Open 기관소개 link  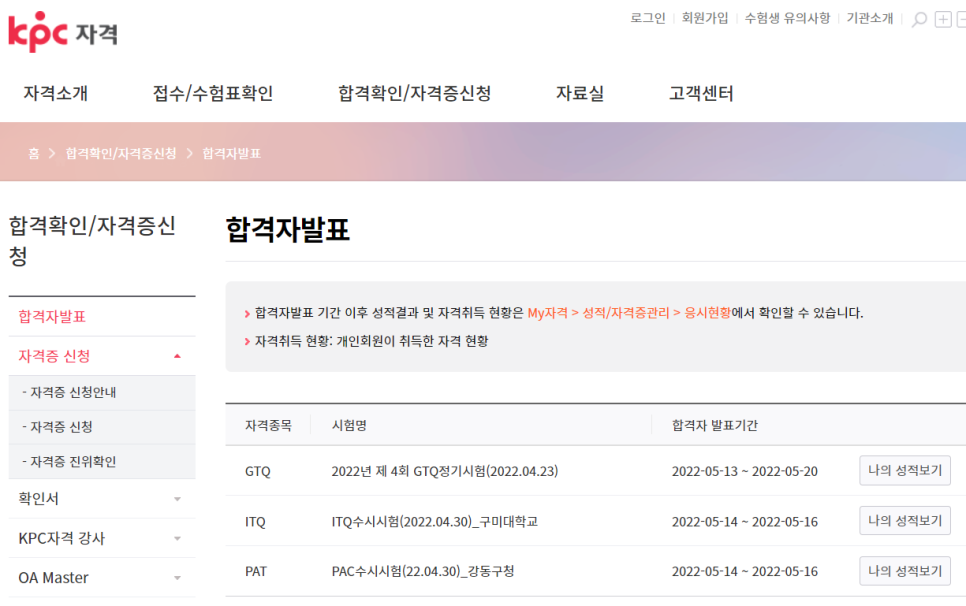869,18
